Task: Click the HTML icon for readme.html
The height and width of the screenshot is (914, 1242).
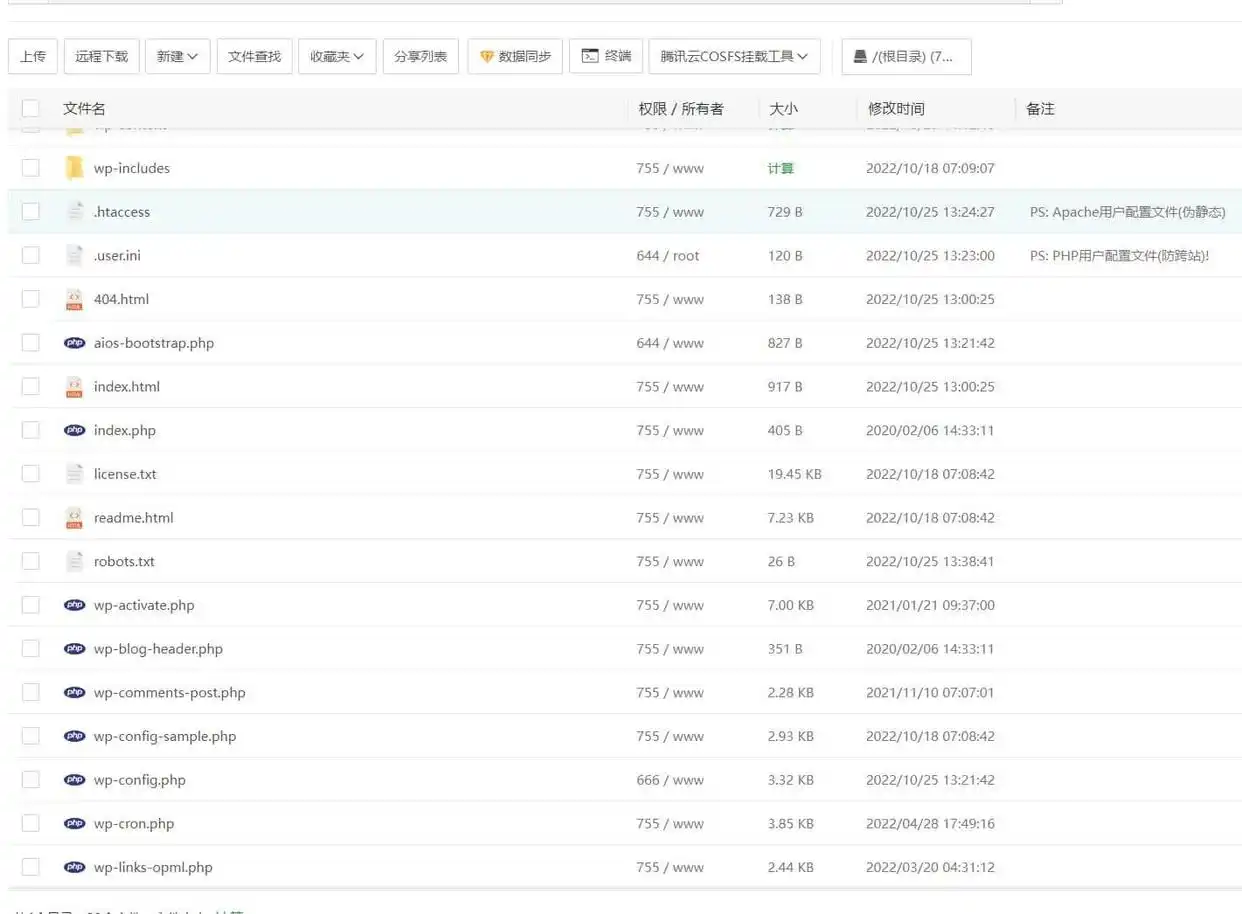Action: [74, 518]
